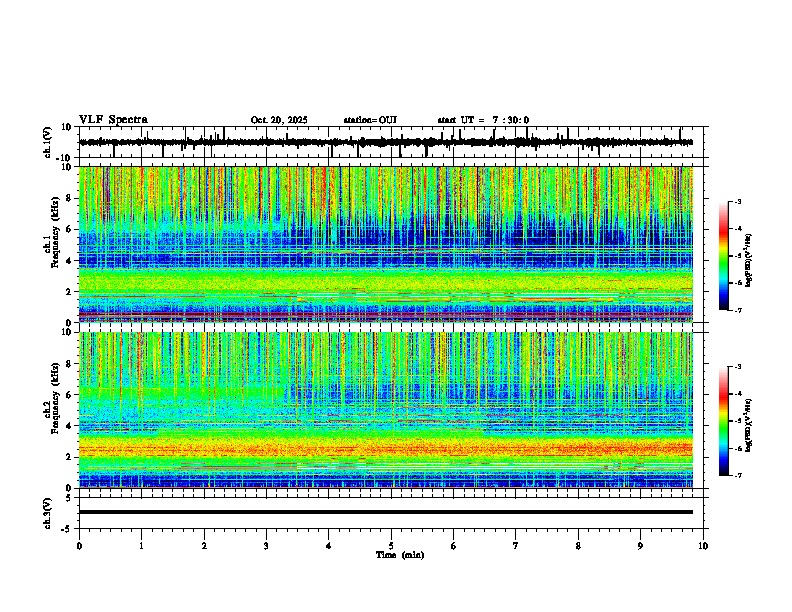Click the ch.2 spectrogram color scale bar
Image resolution: width=792 pixels, height=612 pixels.
[x=724, y=421]
